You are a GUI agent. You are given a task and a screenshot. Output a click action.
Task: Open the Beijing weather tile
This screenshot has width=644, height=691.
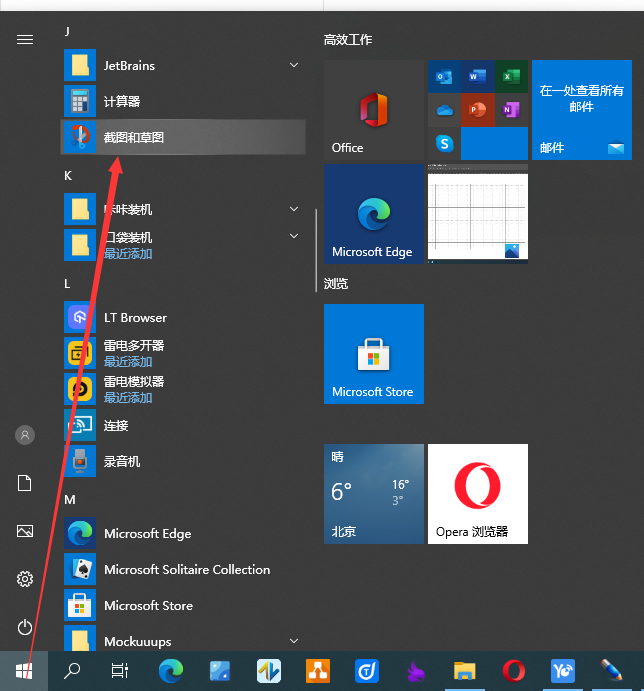[x=373, y=493]
